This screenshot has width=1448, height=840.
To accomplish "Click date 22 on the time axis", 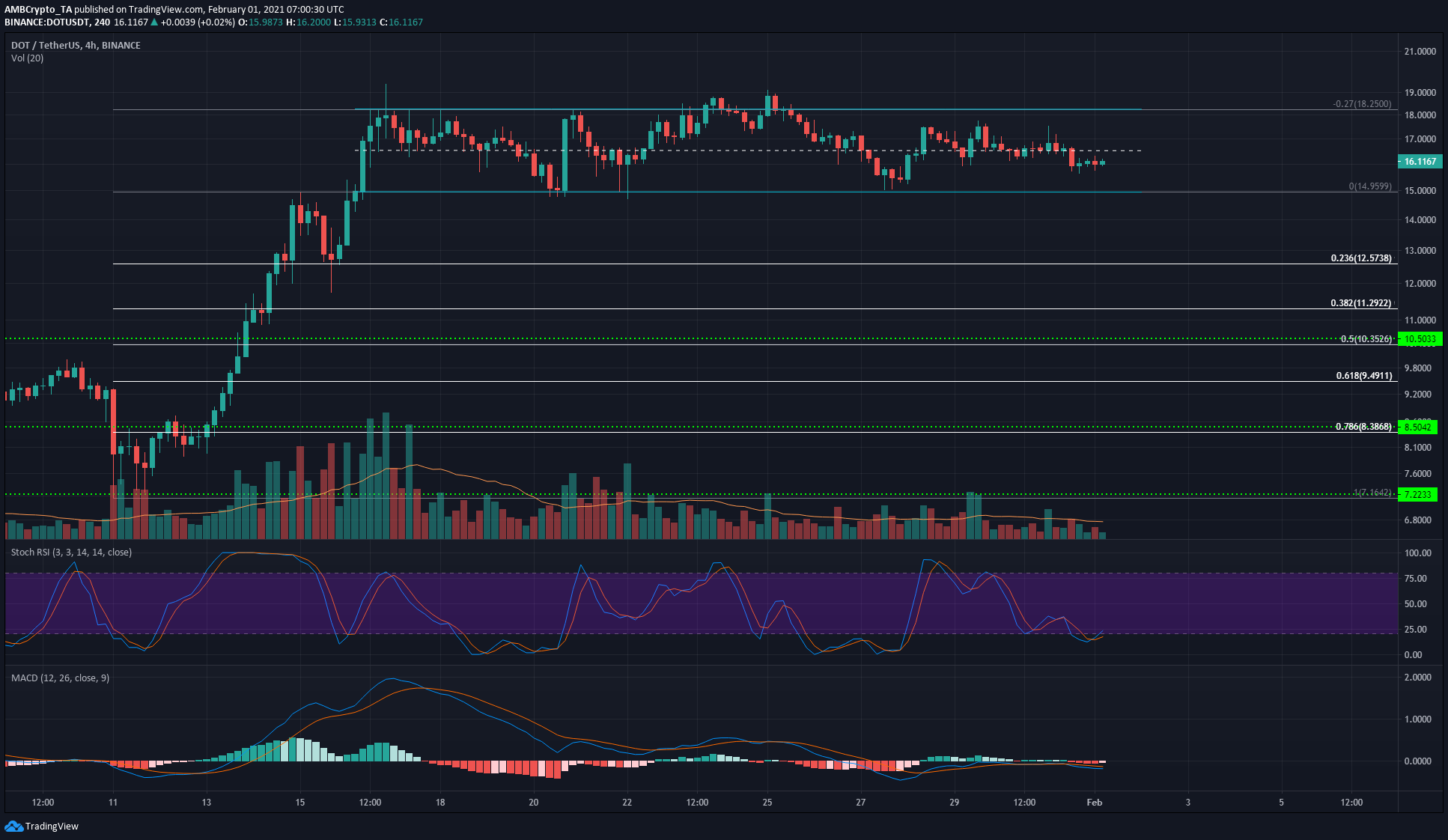I will [627, 803].
